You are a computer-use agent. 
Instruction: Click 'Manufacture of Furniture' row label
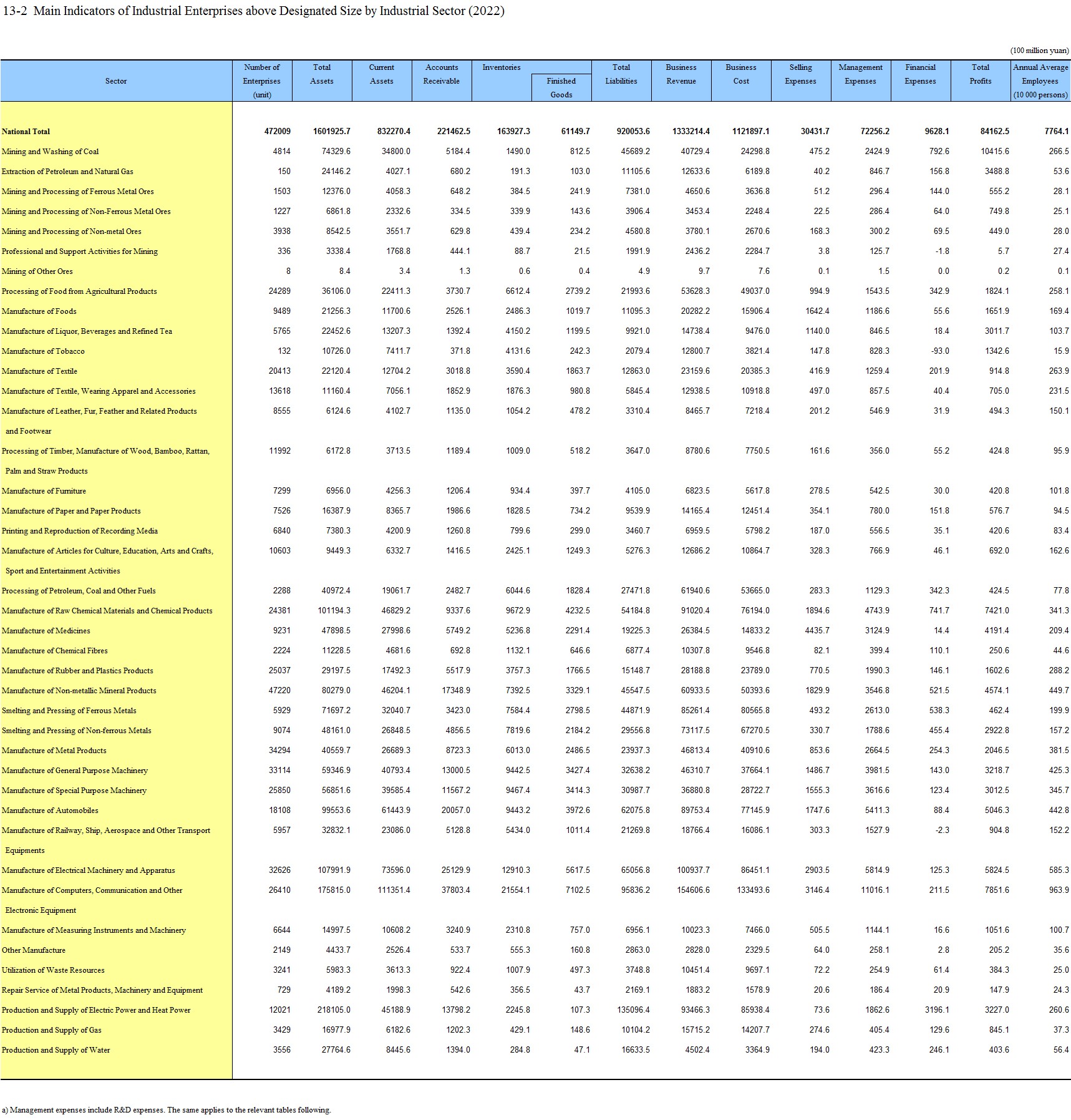pos(44,491)
